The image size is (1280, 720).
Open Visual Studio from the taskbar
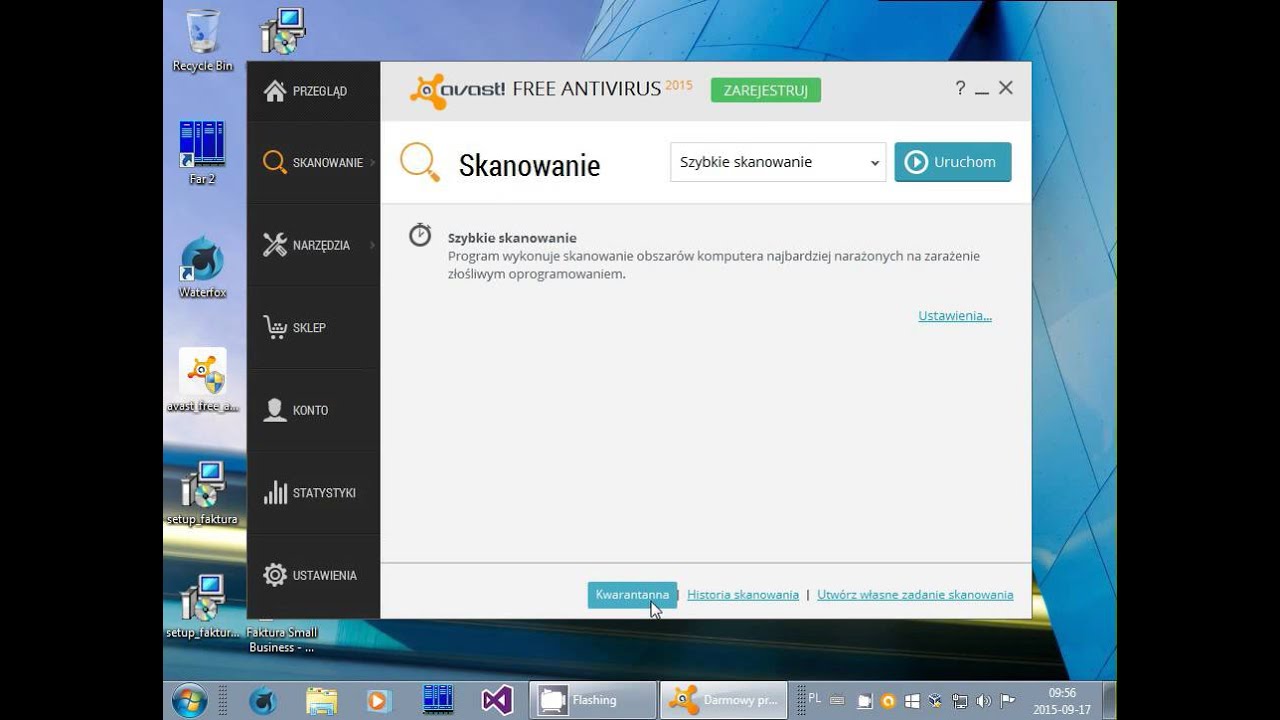497,700
